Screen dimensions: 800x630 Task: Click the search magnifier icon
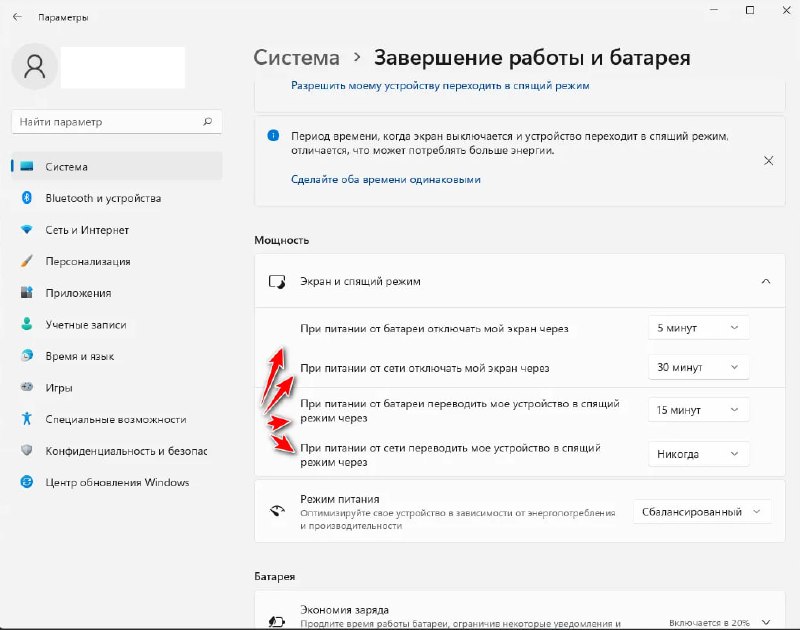[x=207, y=121]
